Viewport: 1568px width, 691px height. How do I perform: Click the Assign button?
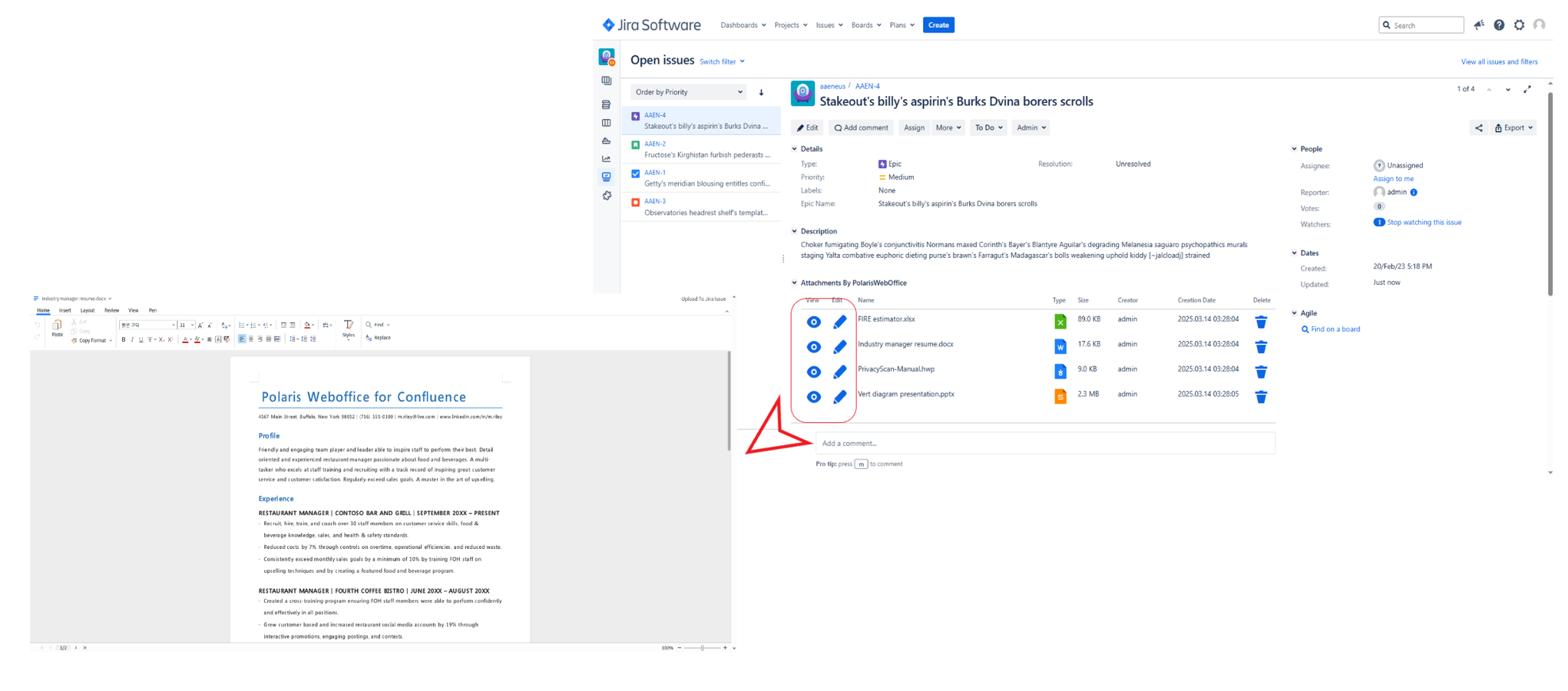(x=914, y=128)
